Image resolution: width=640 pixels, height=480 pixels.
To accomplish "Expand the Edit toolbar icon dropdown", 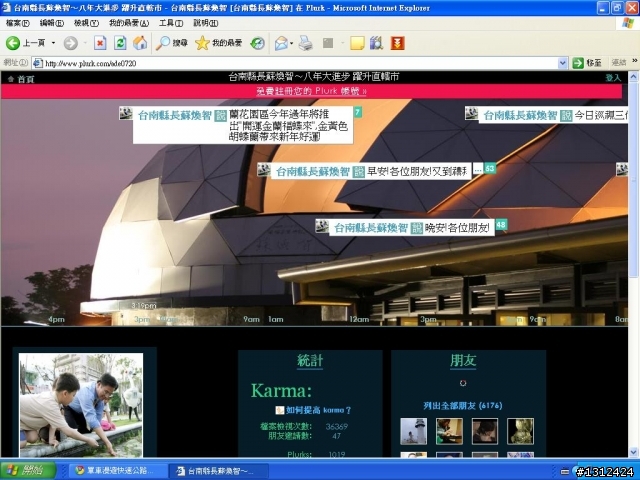I will click(342, 43).
